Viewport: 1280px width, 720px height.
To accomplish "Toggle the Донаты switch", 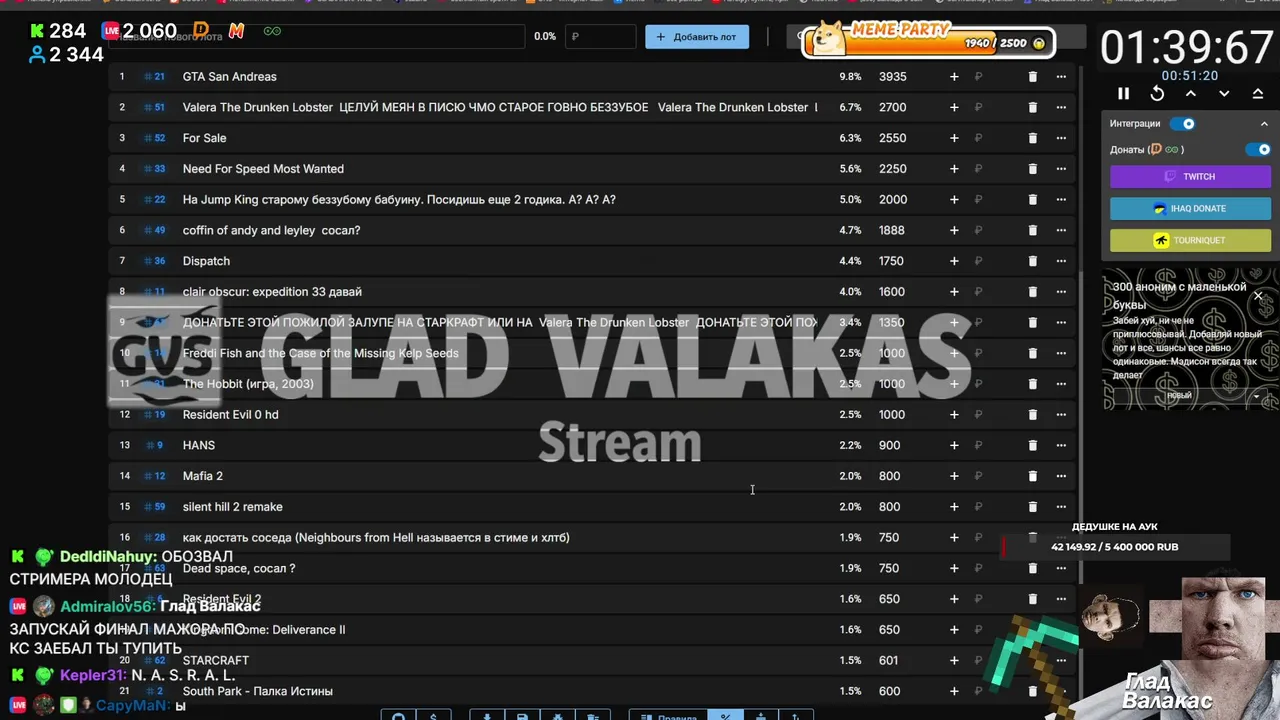I will point(1258,149).
